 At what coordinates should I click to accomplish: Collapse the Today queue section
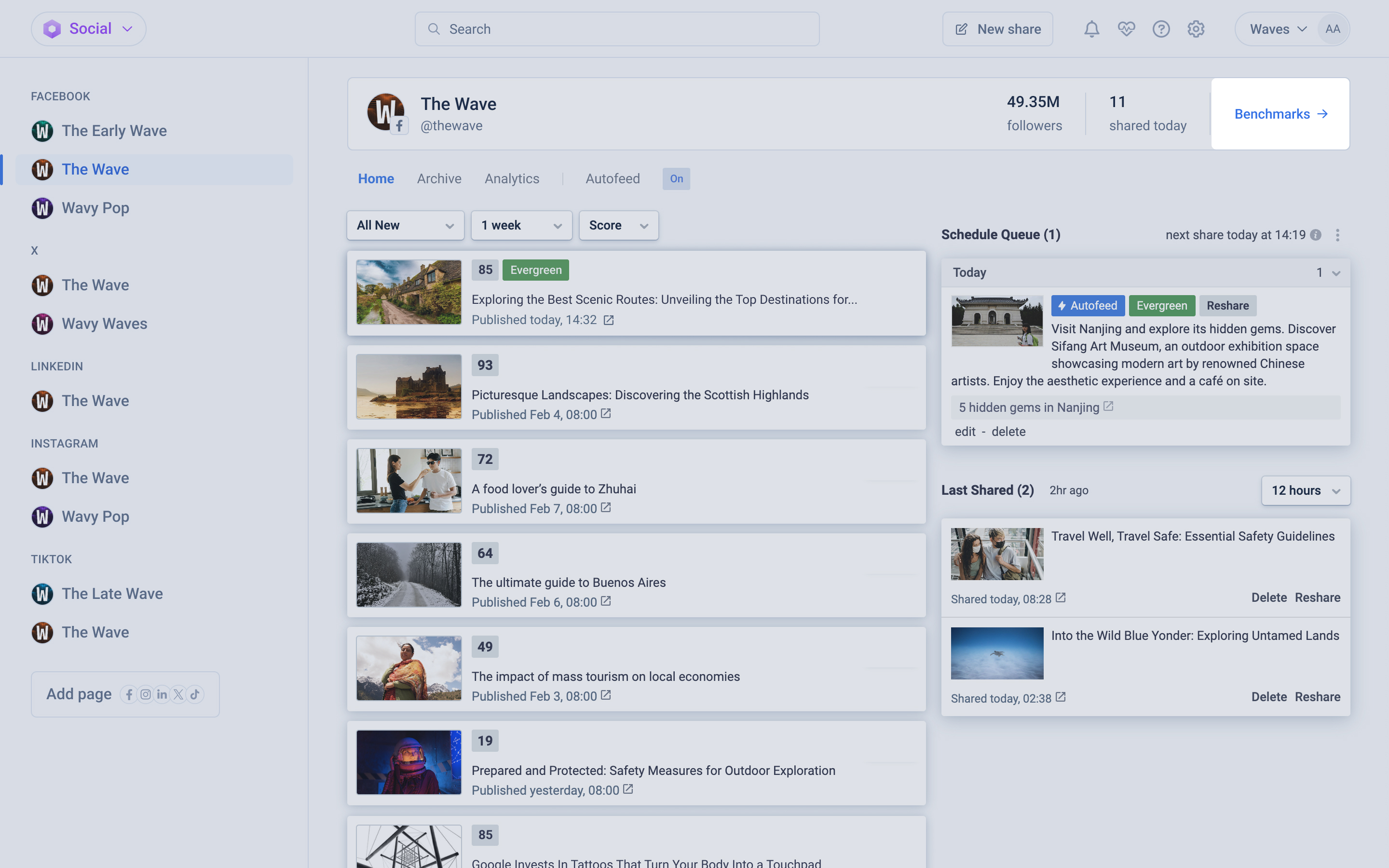(1335, 273)
